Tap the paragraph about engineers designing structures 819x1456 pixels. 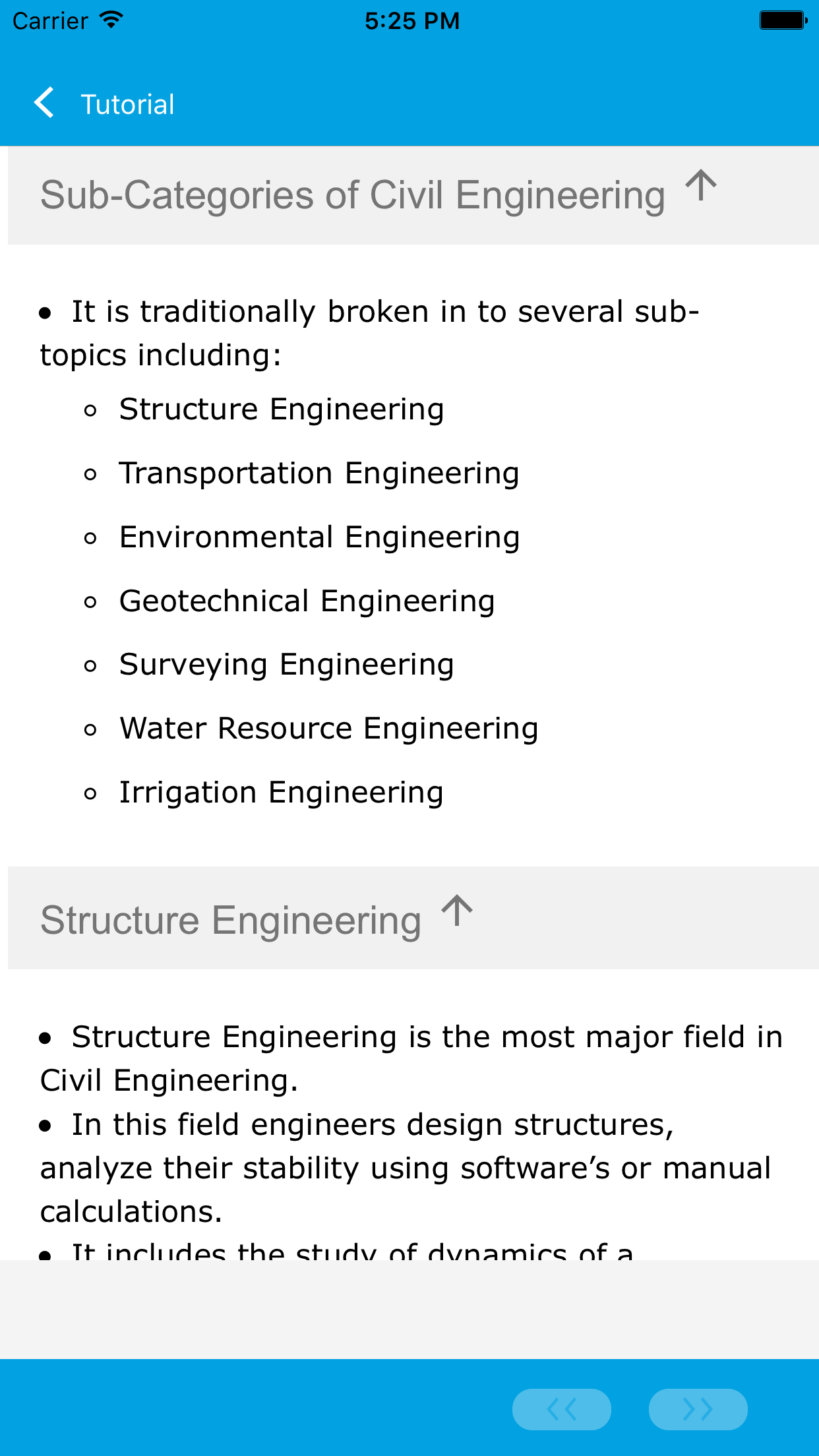point(405,1168)
